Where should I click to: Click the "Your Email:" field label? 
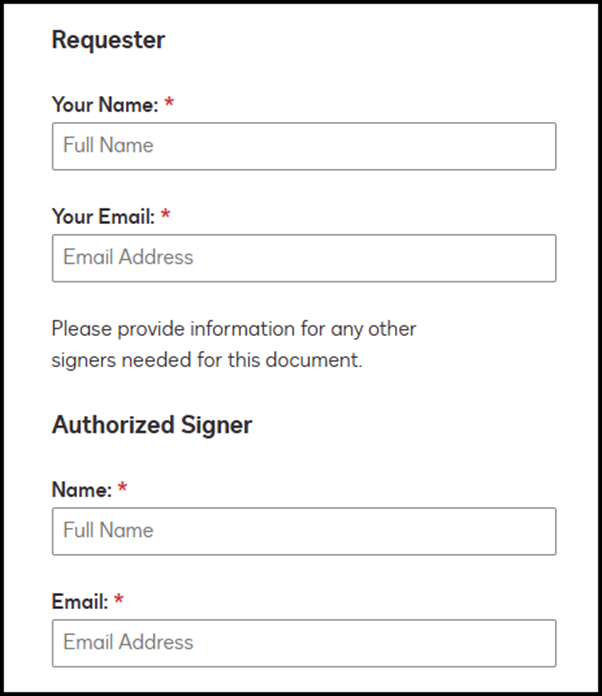pos(103,216)
